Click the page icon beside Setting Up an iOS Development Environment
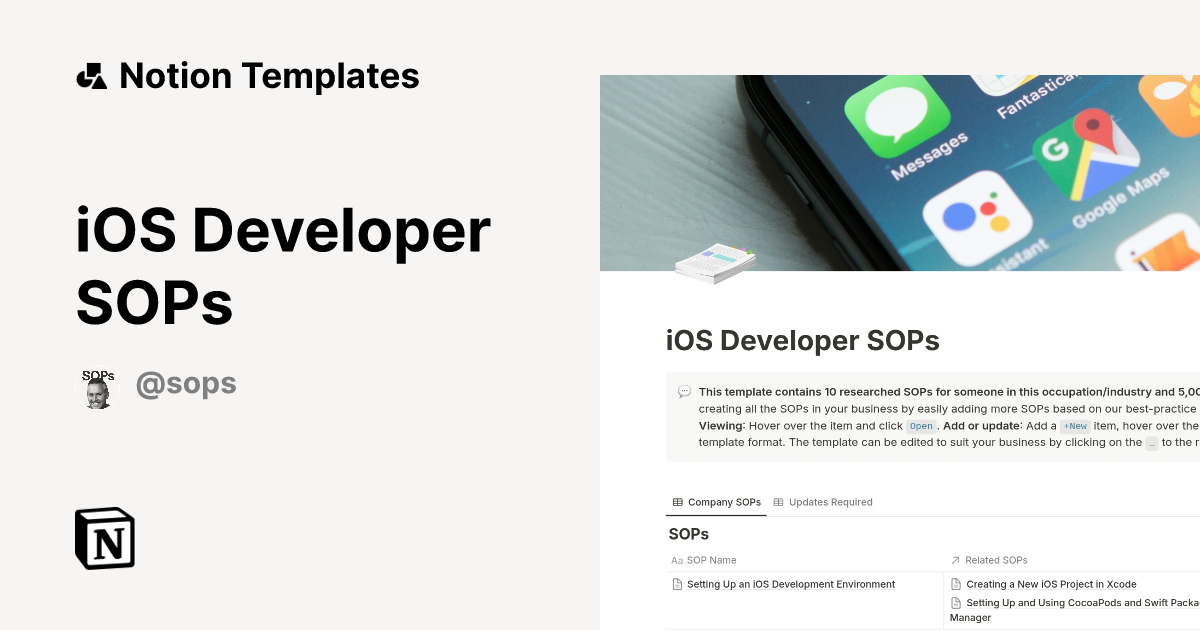 [676, 584]
